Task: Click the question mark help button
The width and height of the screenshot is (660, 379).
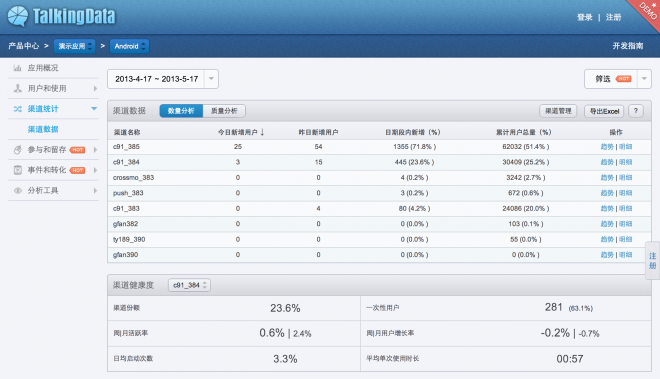Action: 636,111
